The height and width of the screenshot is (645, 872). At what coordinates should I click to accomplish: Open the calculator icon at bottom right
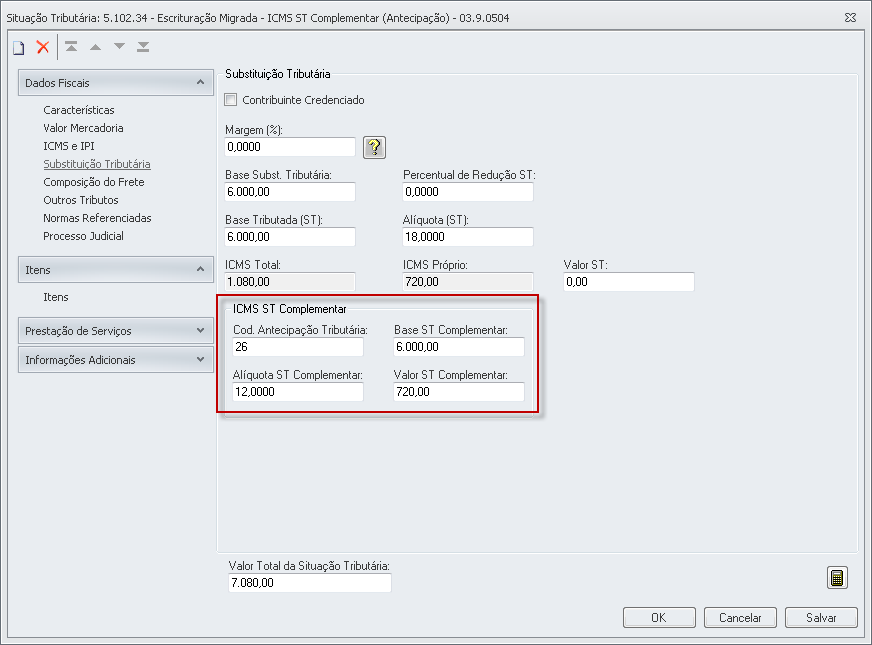pyautogui.click(x=838, y=578)
